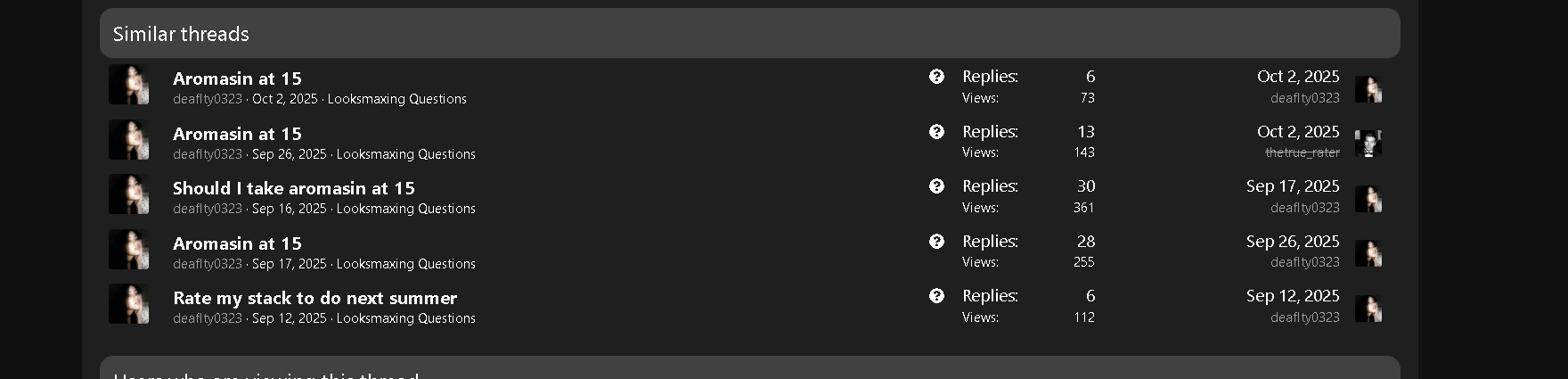Click latest-reply date on the 255-views thread
The width and height of the screenshot is (1568, 379).
pos(1292,242)
